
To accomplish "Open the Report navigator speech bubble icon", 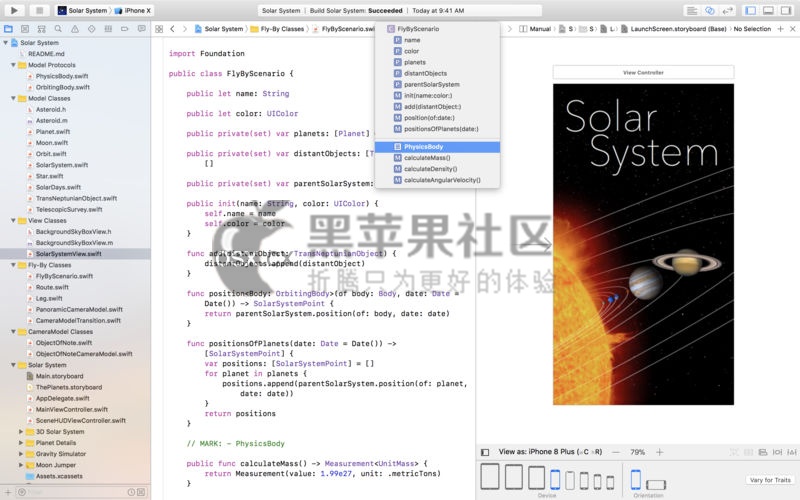I will pyautogui.click(x=141, y=29).
